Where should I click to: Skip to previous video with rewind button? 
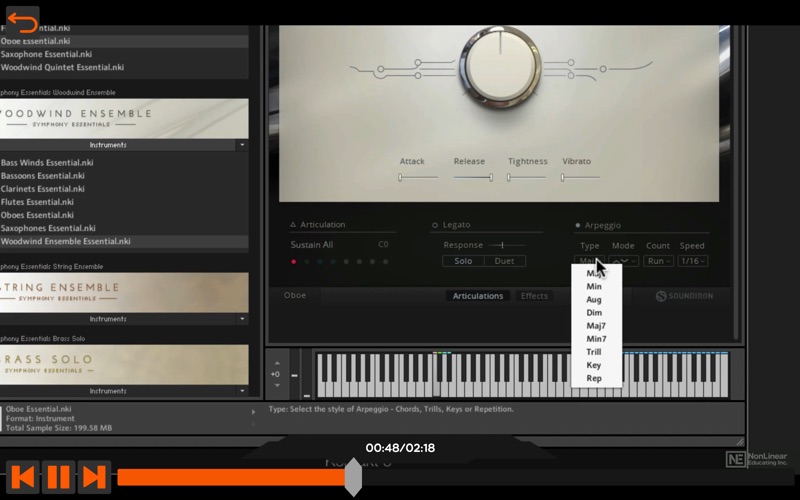[22, 477]
